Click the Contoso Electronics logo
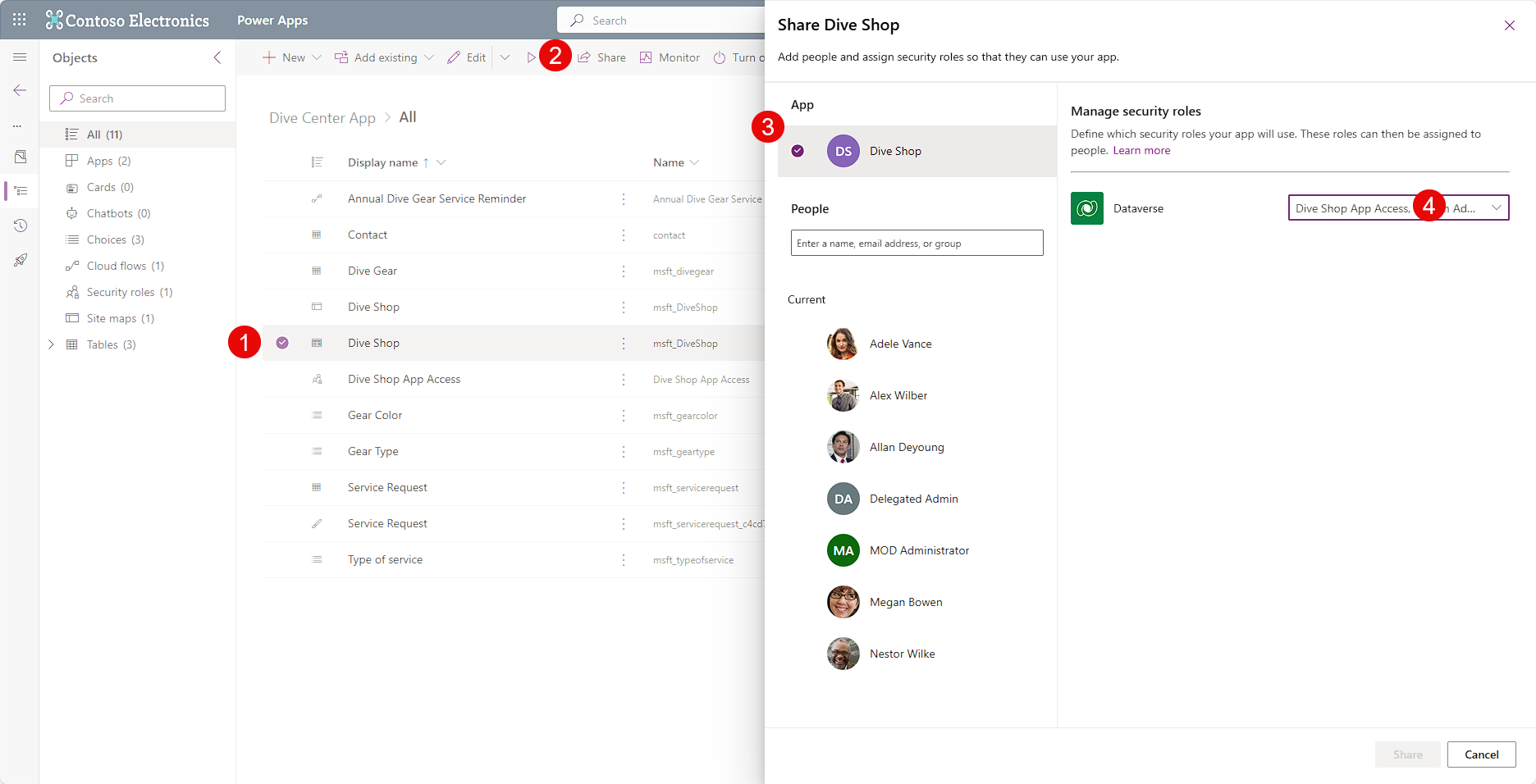This screenshot has height=784, width=1536. tap(127, 21)
